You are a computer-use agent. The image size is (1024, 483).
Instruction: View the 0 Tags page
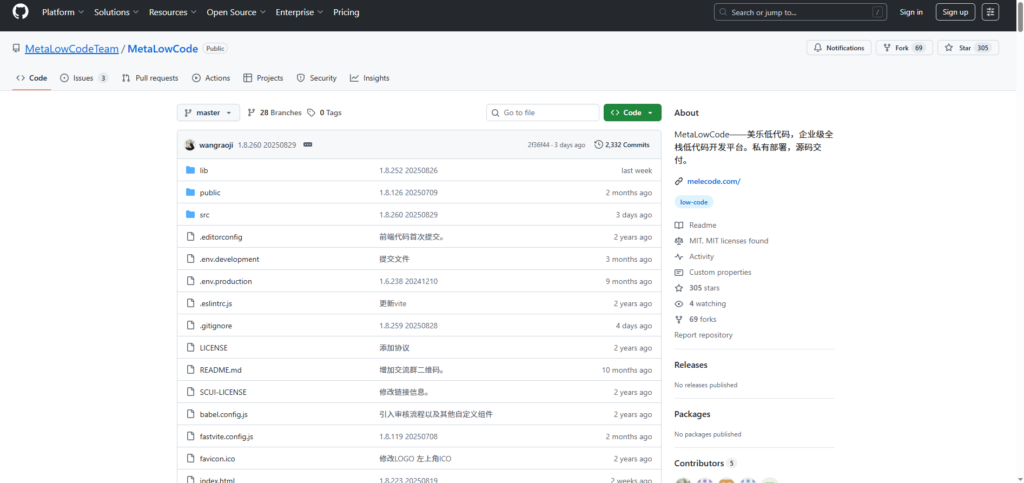point(325,113)
